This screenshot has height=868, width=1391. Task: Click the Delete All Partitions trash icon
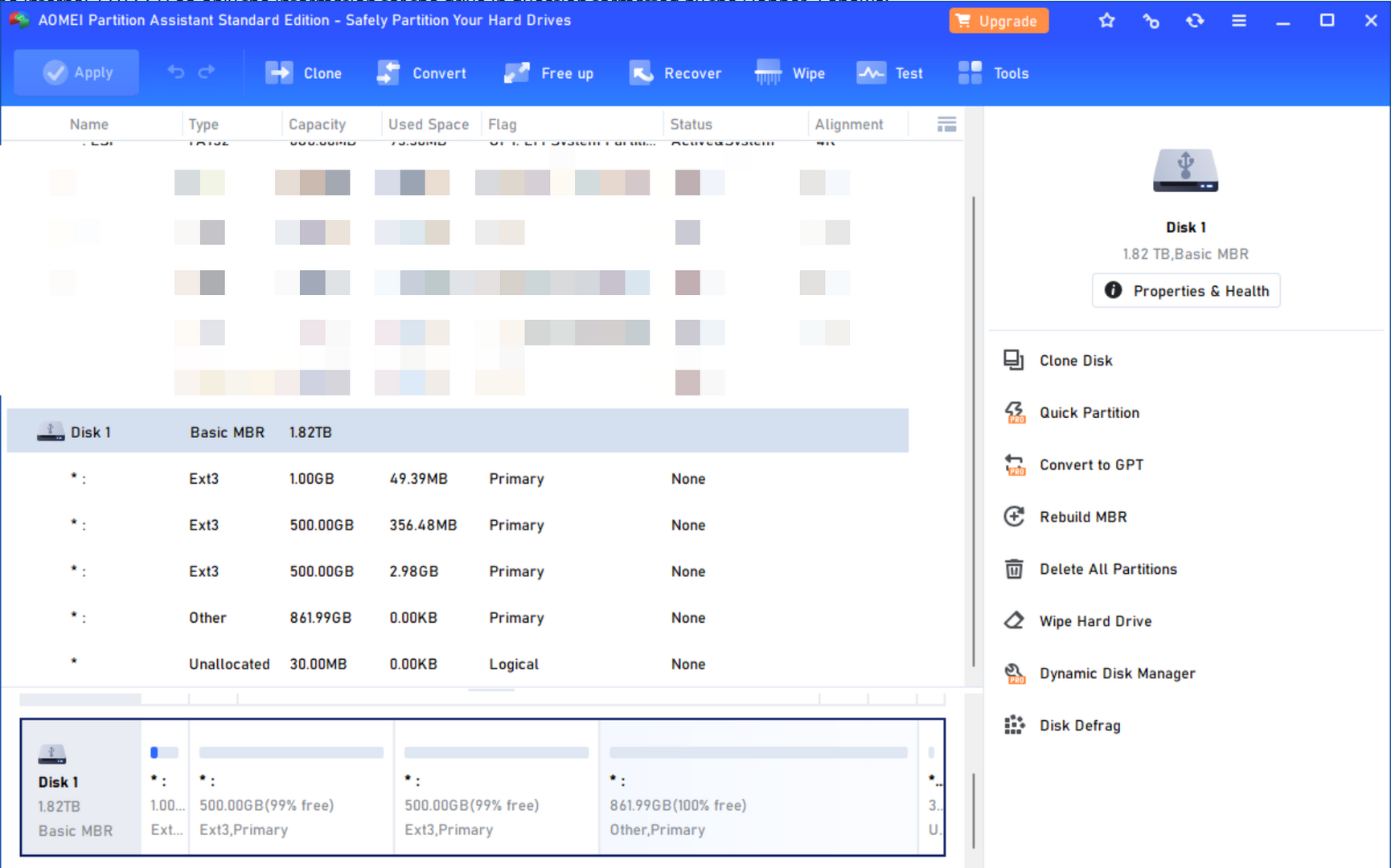click(1014, 569)
